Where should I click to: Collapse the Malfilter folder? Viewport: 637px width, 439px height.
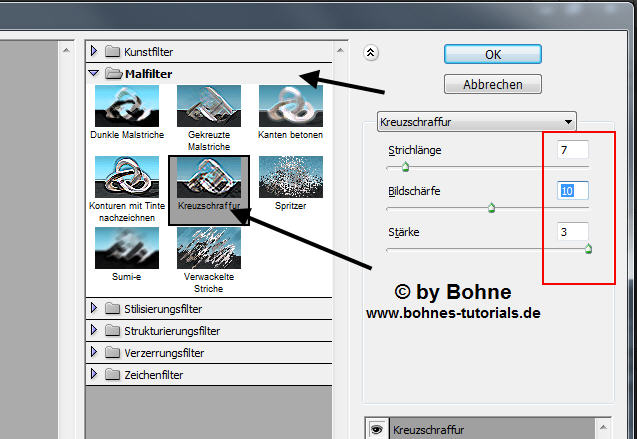[95, 73]
